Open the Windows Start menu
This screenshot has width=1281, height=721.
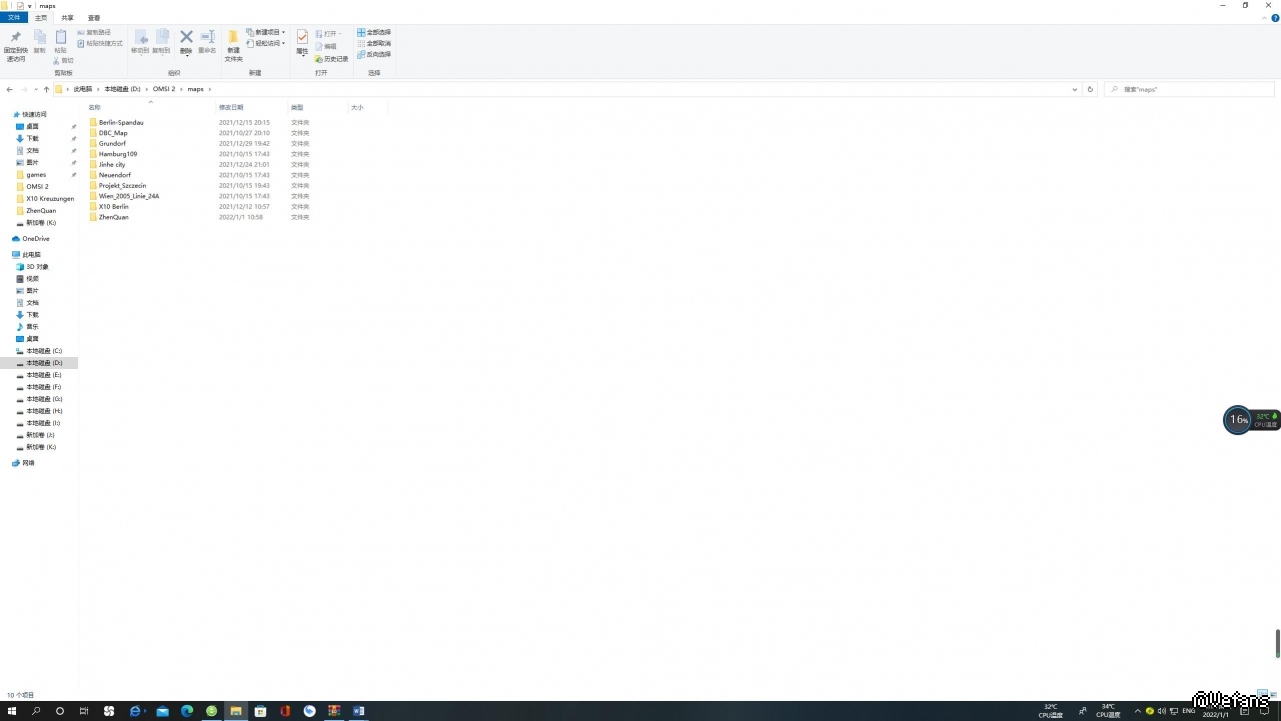coord(12,711)
